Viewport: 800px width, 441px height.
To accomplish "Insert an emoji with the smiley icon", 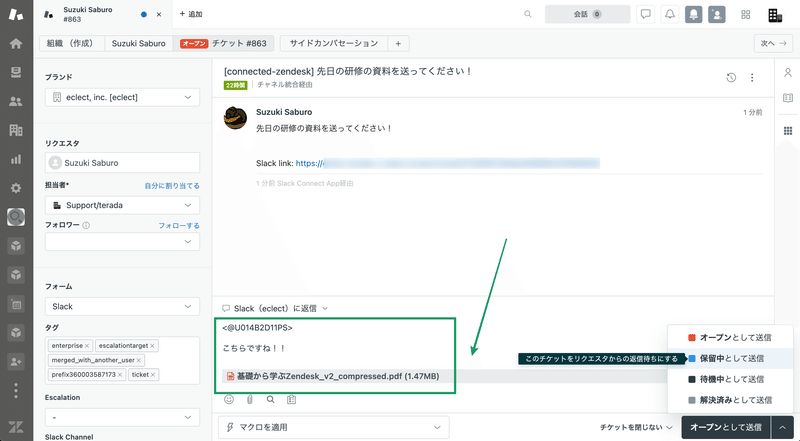I will pyautogui.click(x=229, y=400).
